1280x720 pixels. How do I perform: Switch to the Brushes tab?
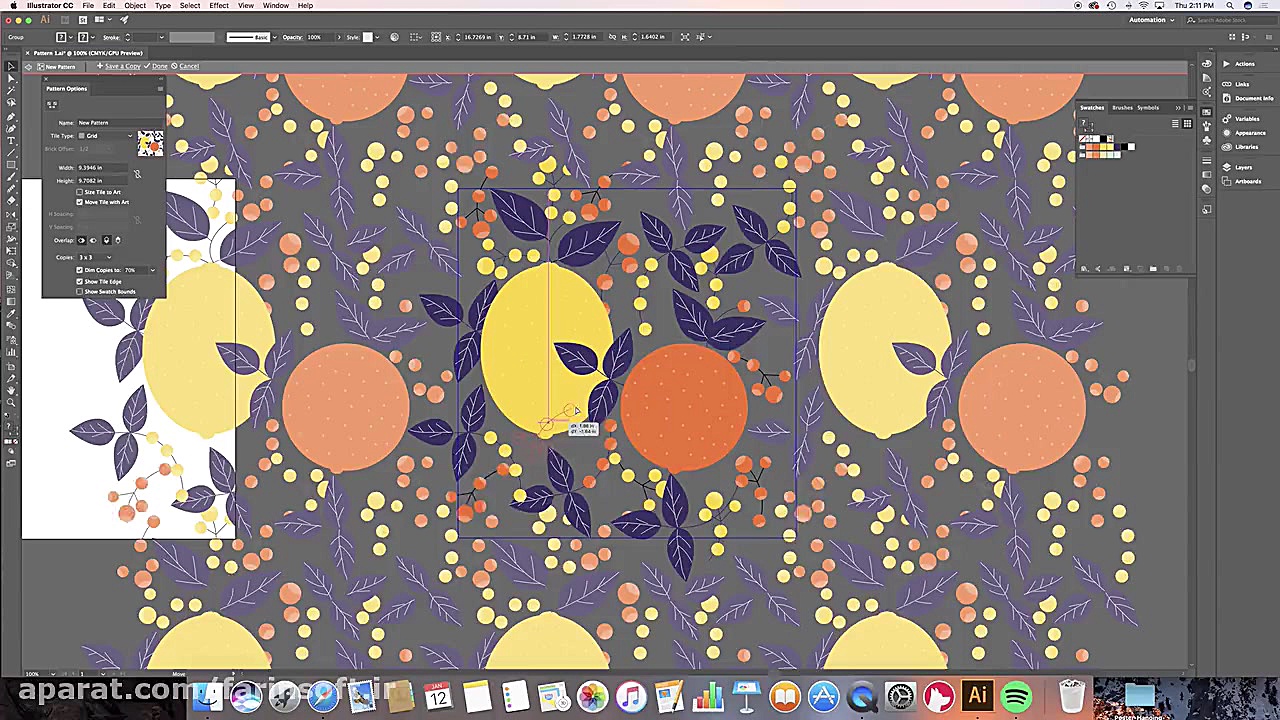1122,108
